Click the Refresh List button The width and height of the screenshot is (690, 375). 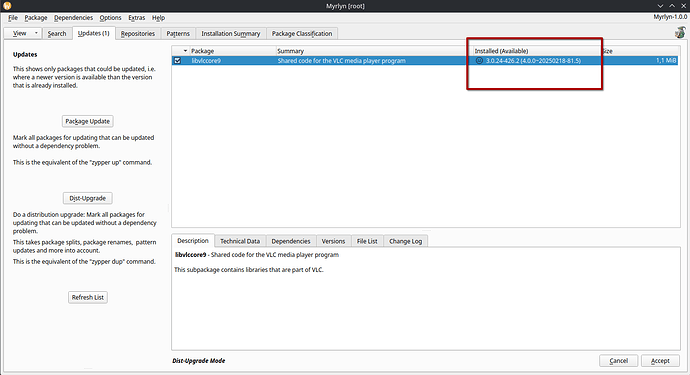pos(88,297)
